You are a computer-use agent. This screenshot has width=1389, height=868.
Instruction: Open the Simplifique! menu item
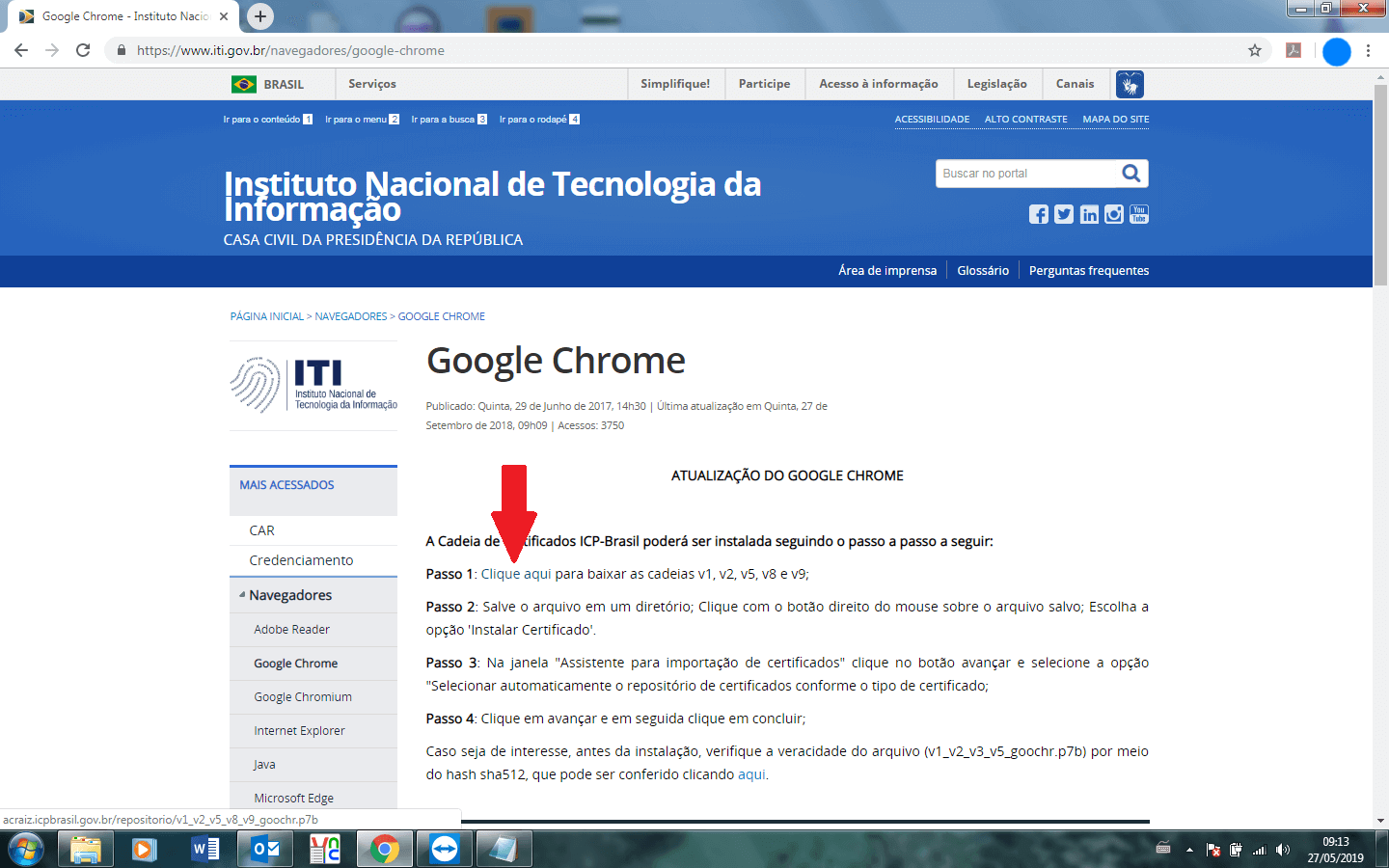coord(675,84)
